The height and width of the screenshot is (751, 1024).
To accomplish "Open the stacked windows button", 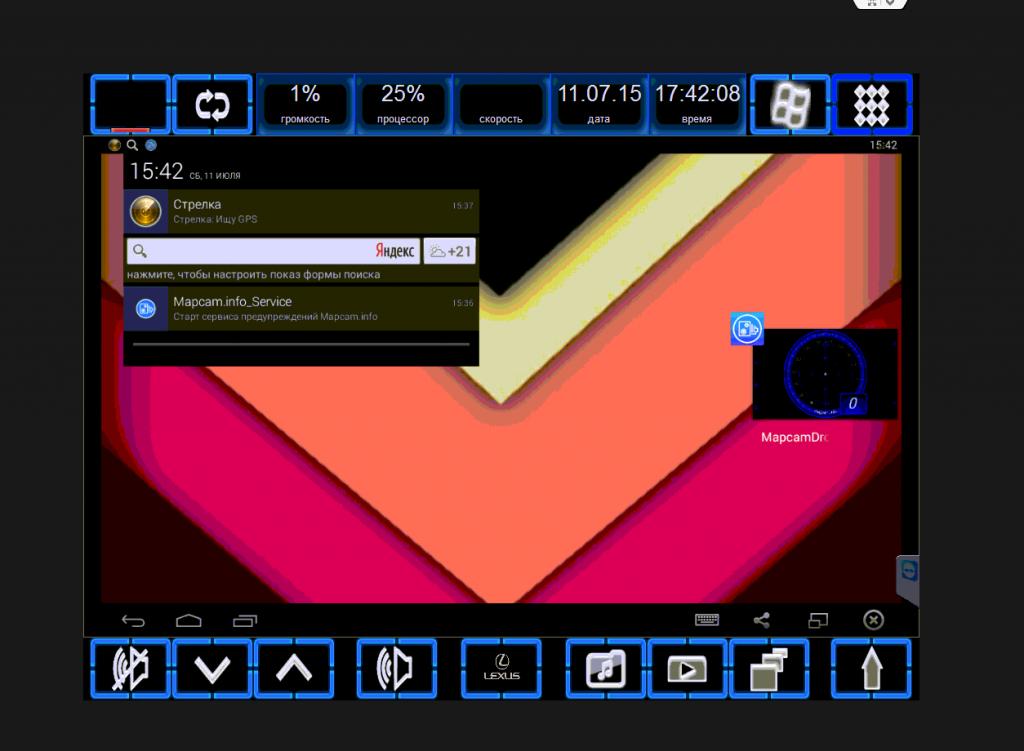I will click(769, 669).
